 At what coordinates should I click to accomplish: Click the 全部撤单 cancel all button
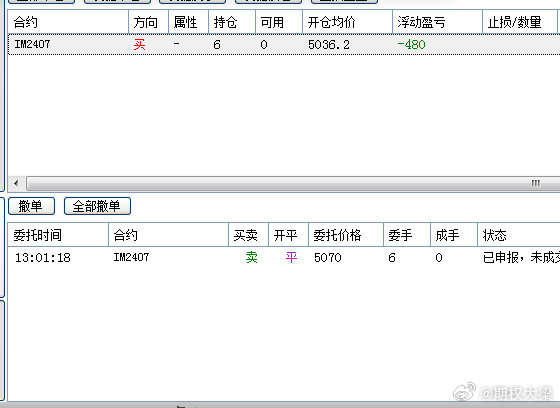(97, 206)
